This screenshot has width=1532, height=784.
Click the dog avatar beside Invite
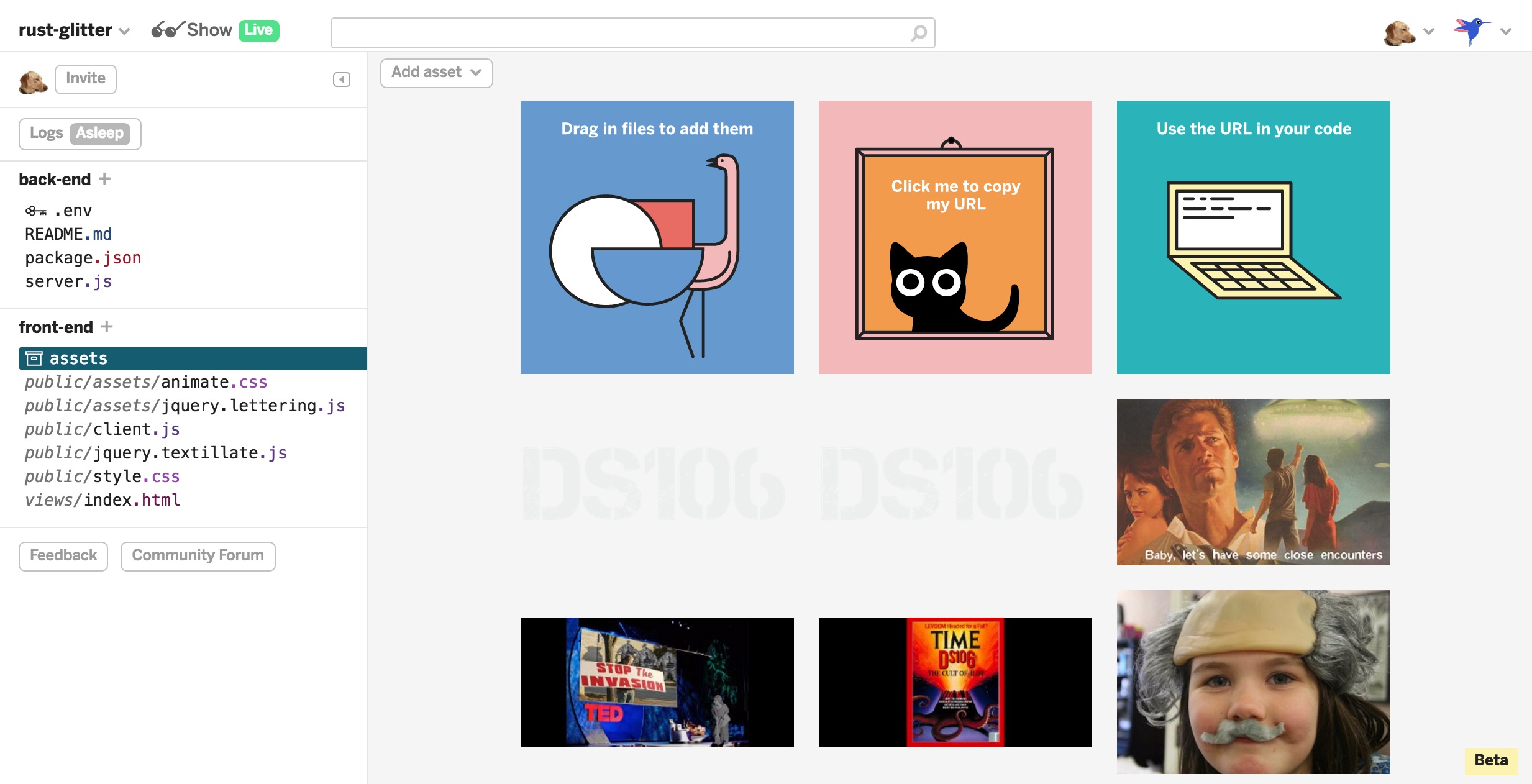point(33,81)
